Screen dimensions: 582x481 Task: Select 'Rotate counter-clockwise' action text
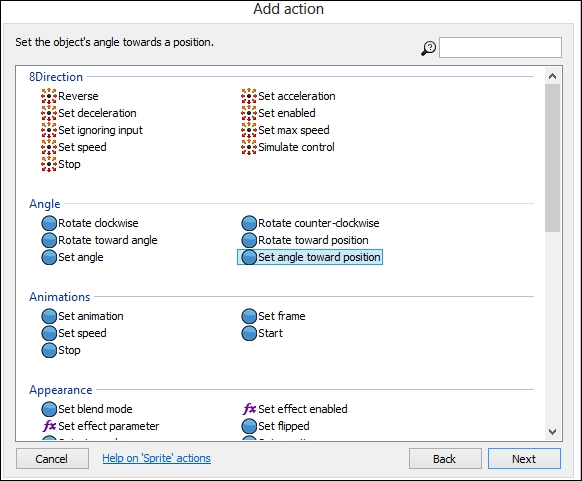319,223
